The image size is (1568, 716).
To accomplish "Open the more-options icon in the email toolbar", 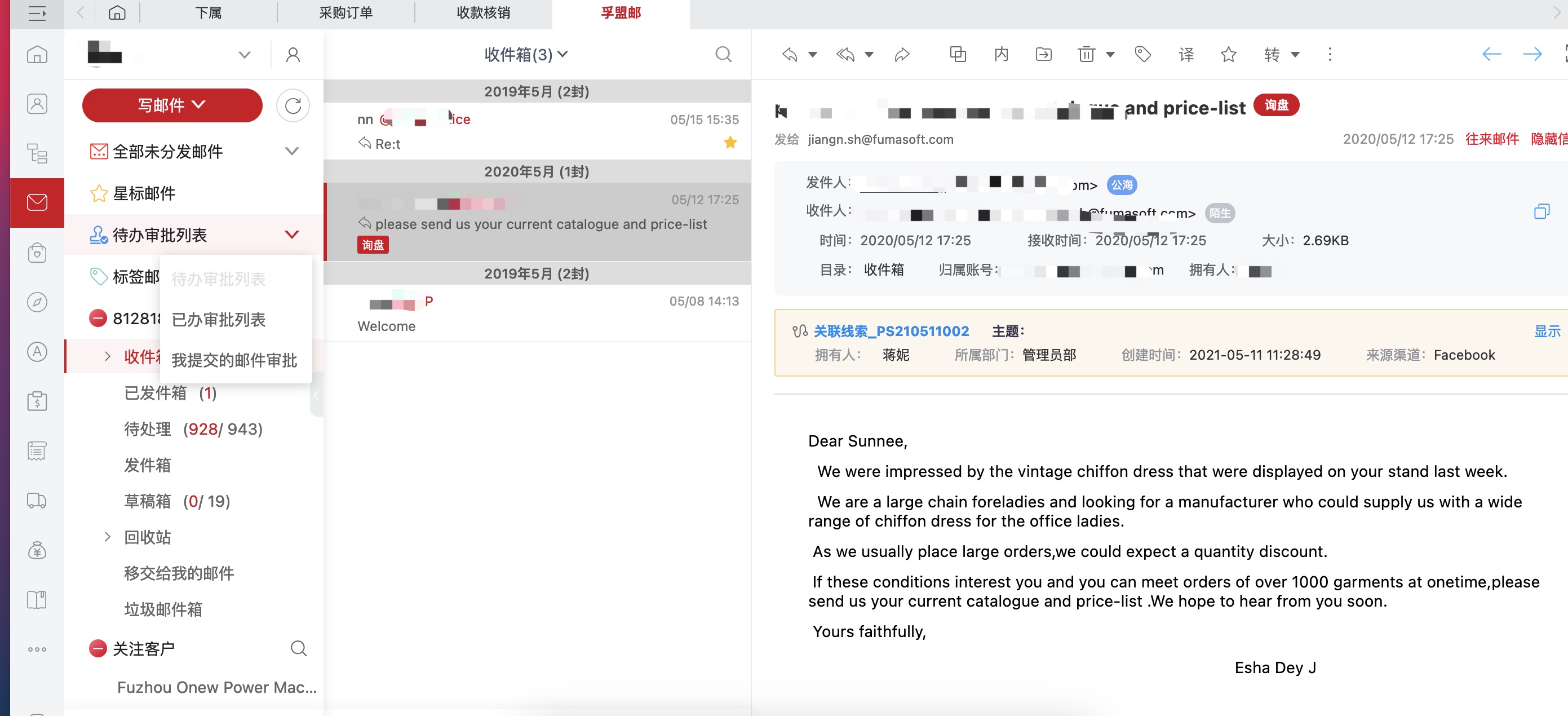I will (1330, 54).
